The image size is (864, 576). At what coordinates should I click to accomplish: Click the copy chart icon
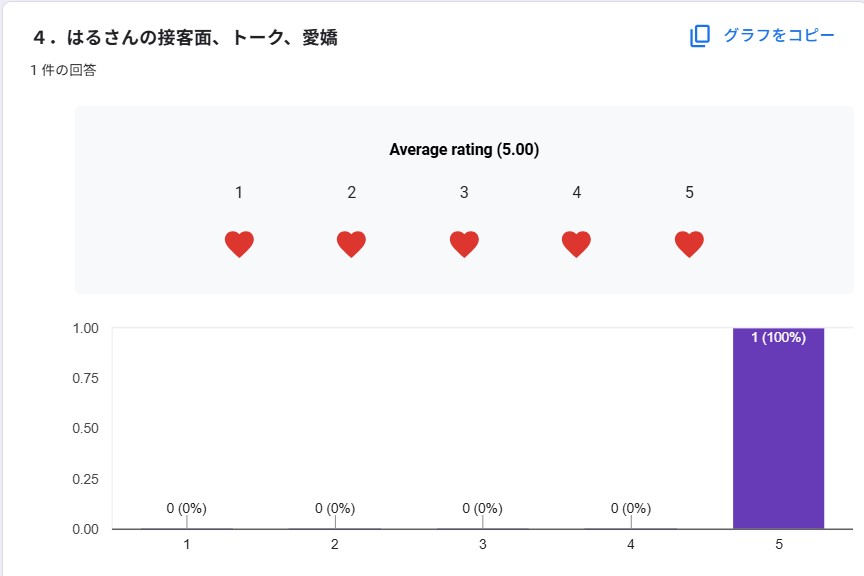tap(700, 36)
